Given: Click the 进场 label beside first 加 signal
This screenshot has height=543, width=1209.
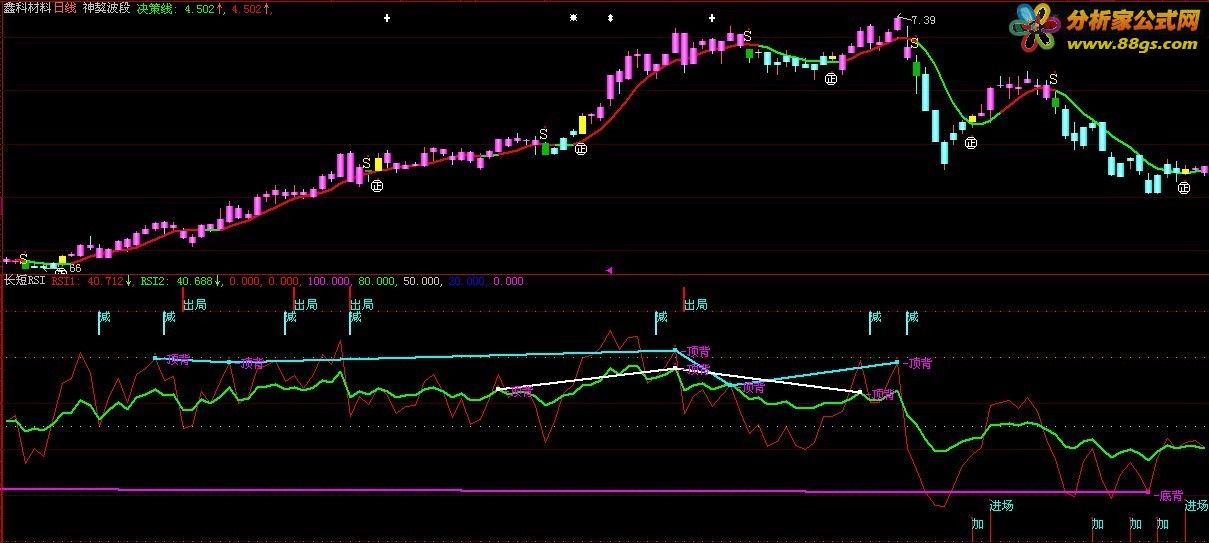Looking at the screenshot, I should point(1002,506).
